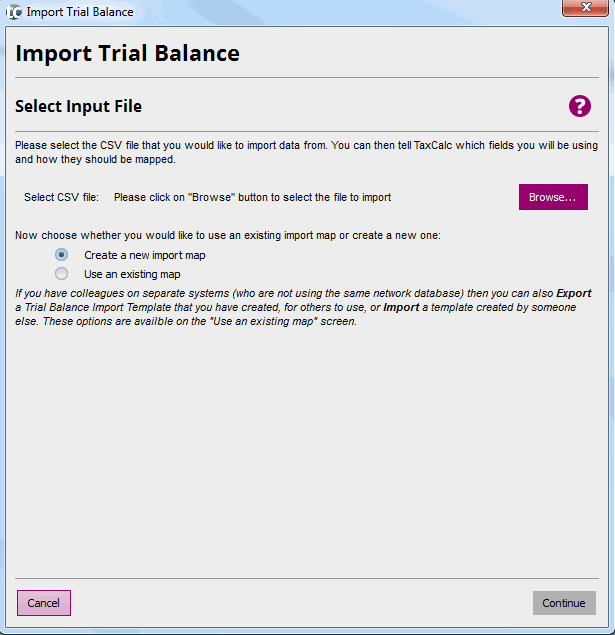Click the 'Now choose whether' prompt text
Screen dimensions: 615x635
coord(227,235)
